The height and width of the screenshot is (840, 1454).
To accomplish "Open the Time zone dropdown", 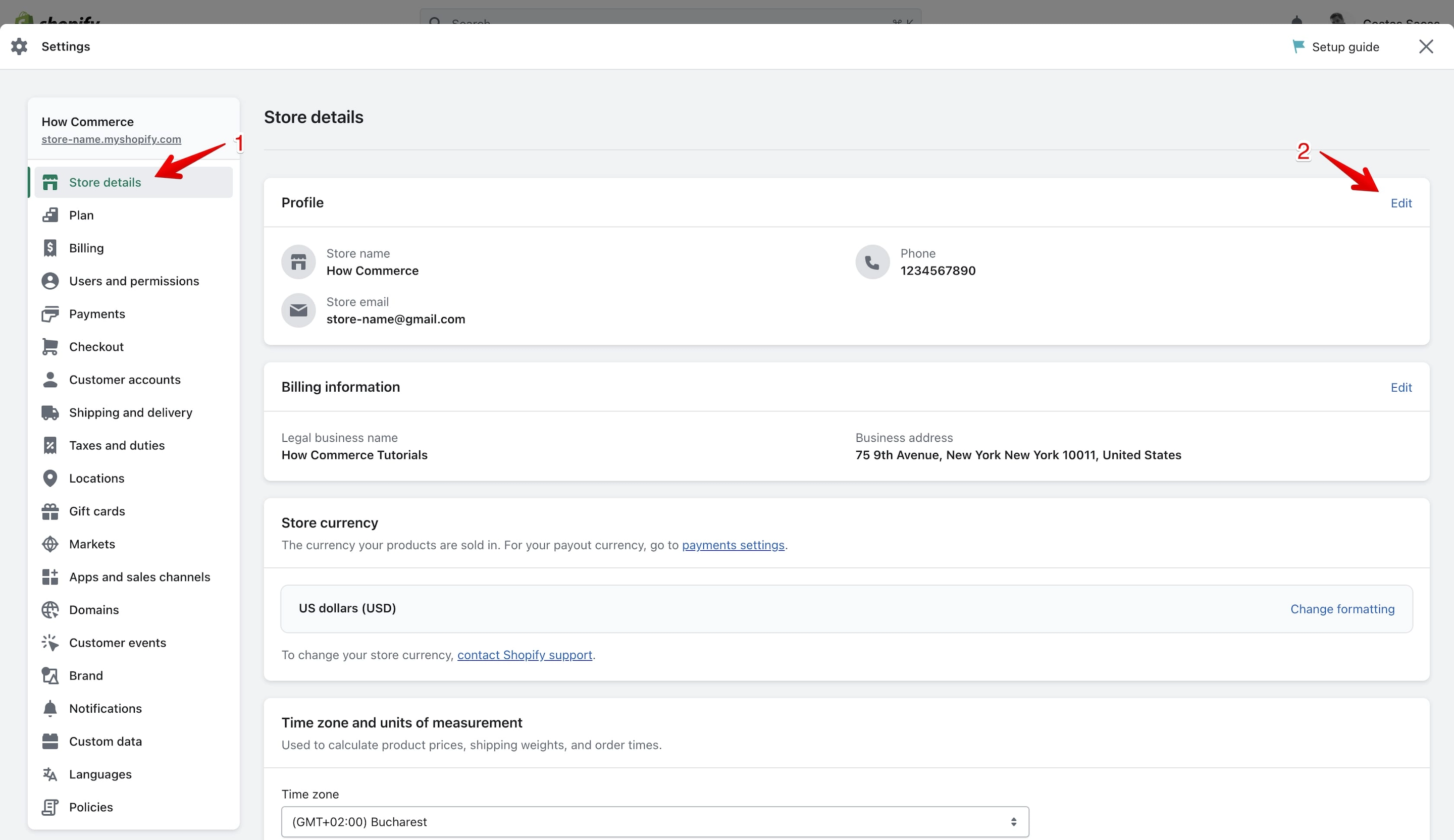I will 655,821.
